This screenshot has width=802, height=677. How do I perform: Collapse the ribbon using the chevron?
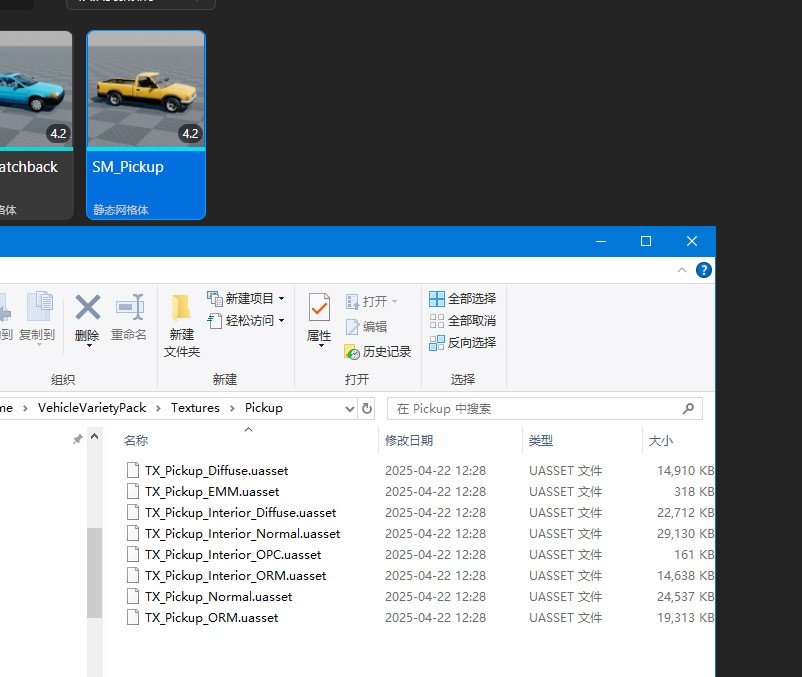tap(683, 270)
